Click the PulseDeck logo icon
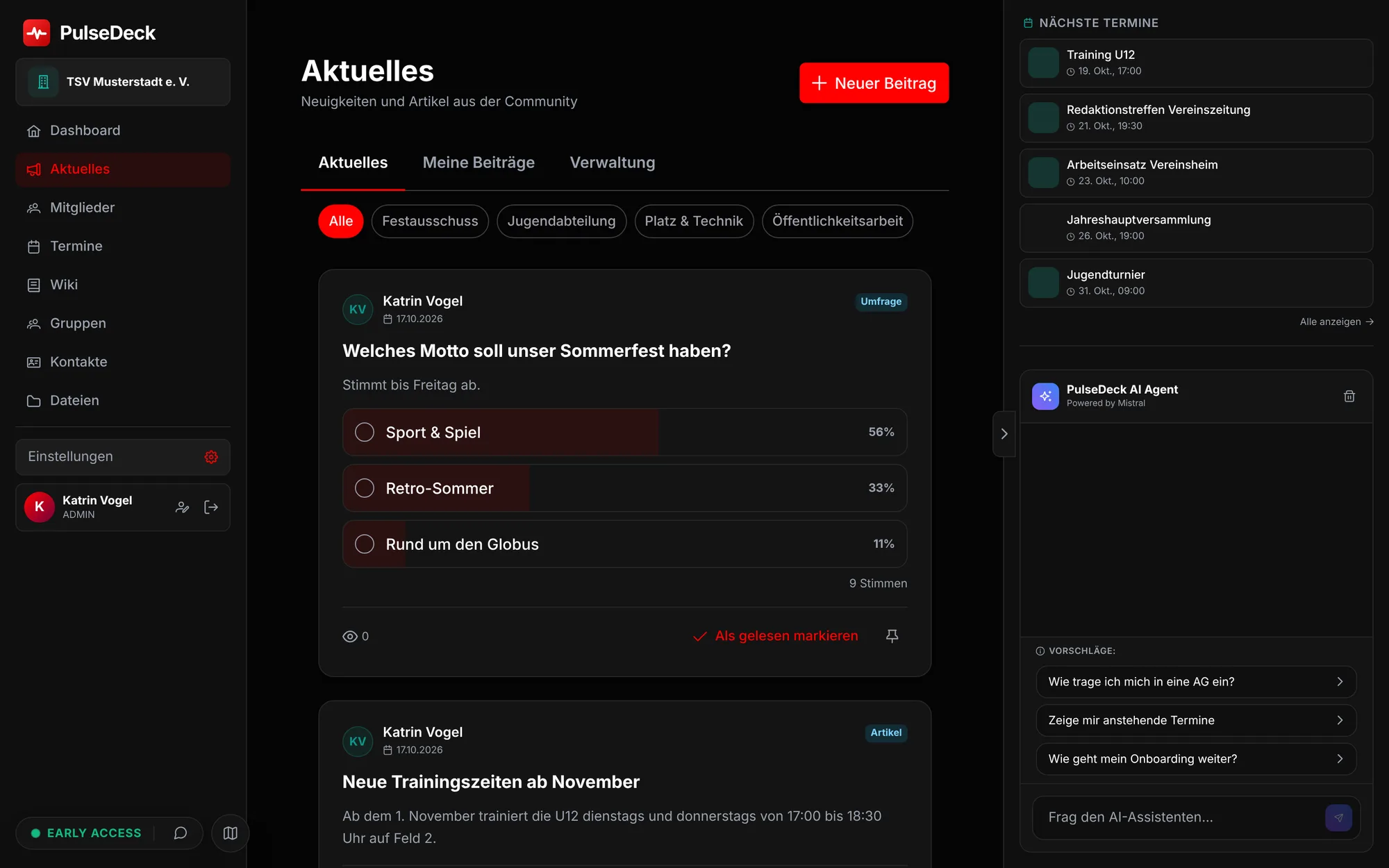 coord(36,33)
